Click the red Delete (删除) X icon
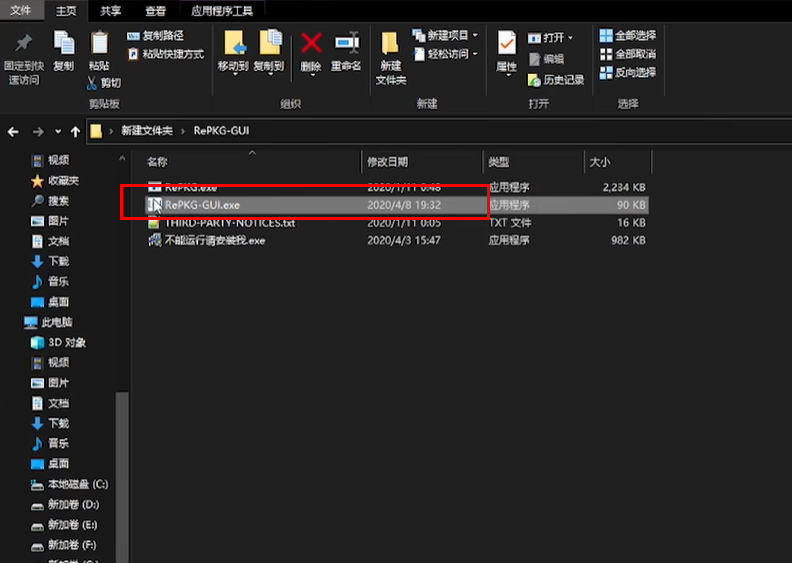The image size is (792, 563). point(311,44)
